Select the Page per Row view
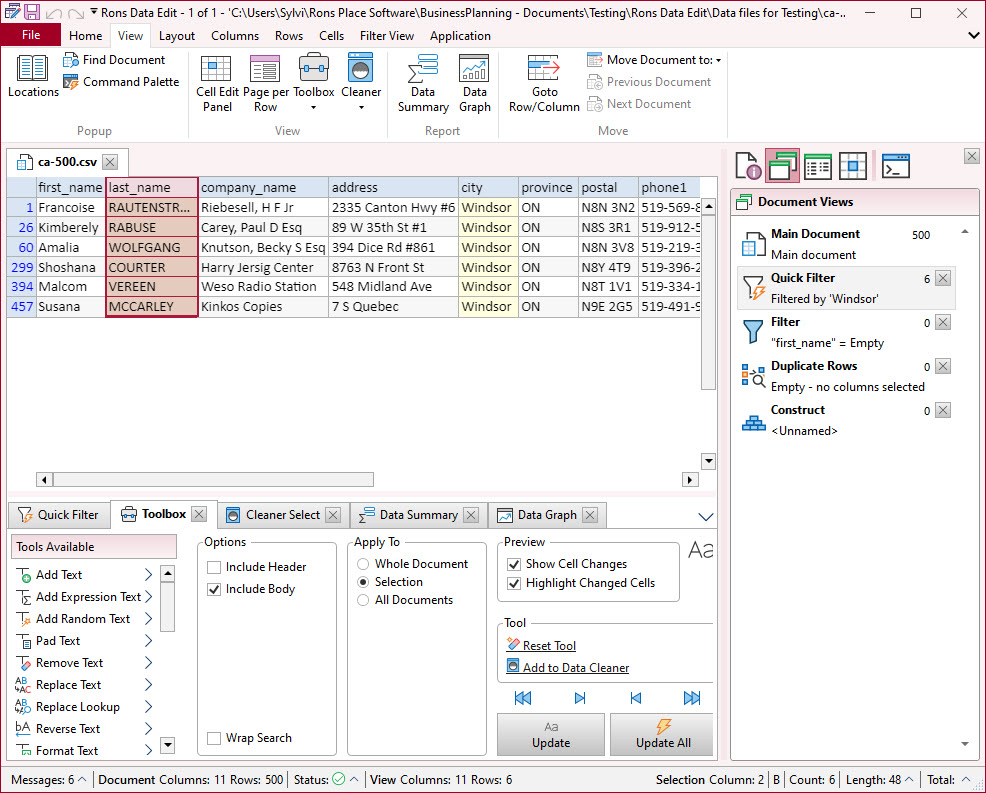986x793 pixels. [265, 70]
